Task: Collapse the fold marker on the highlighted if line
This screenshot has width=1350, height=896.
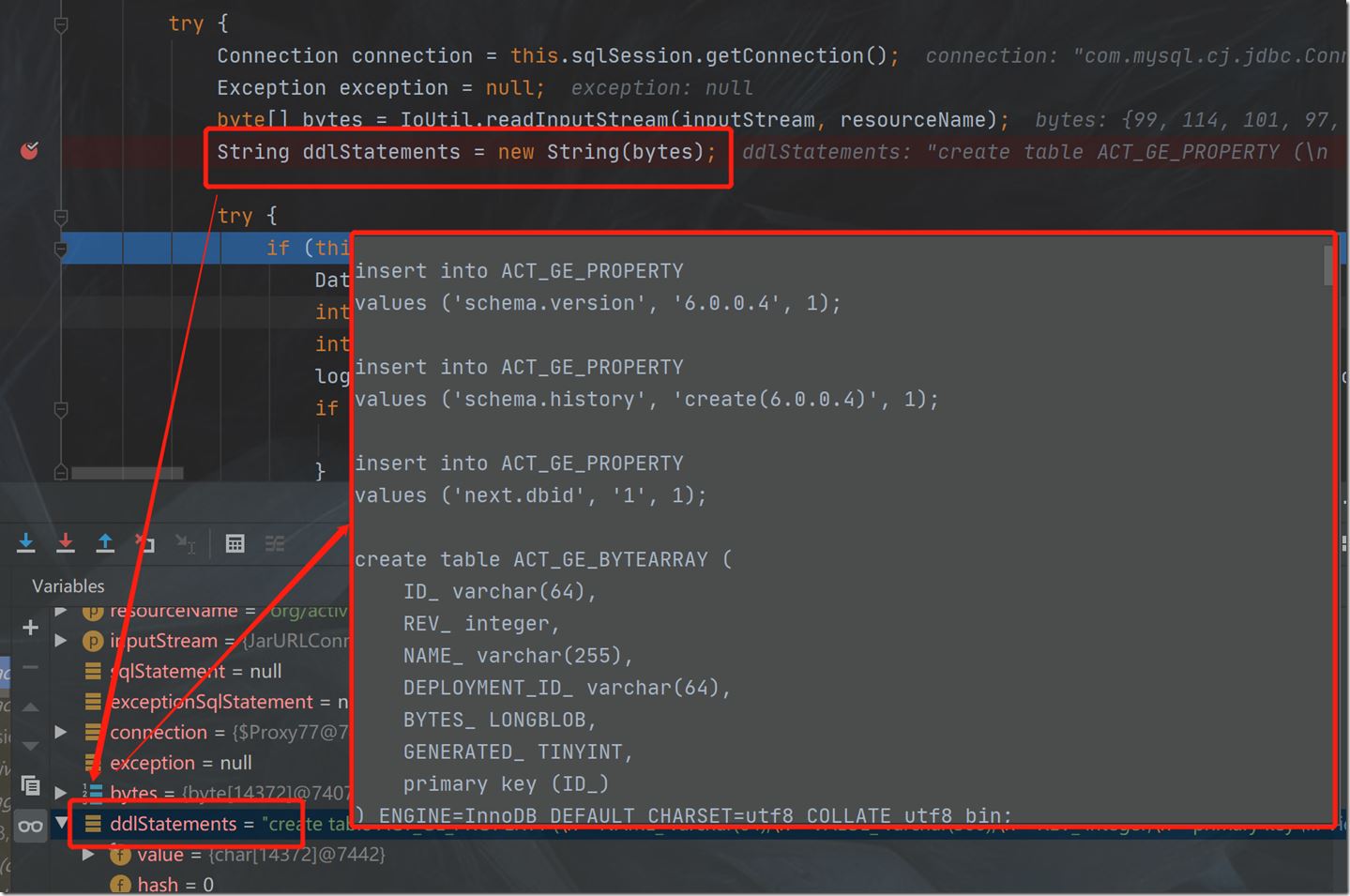Action: (x=61, y=249)
